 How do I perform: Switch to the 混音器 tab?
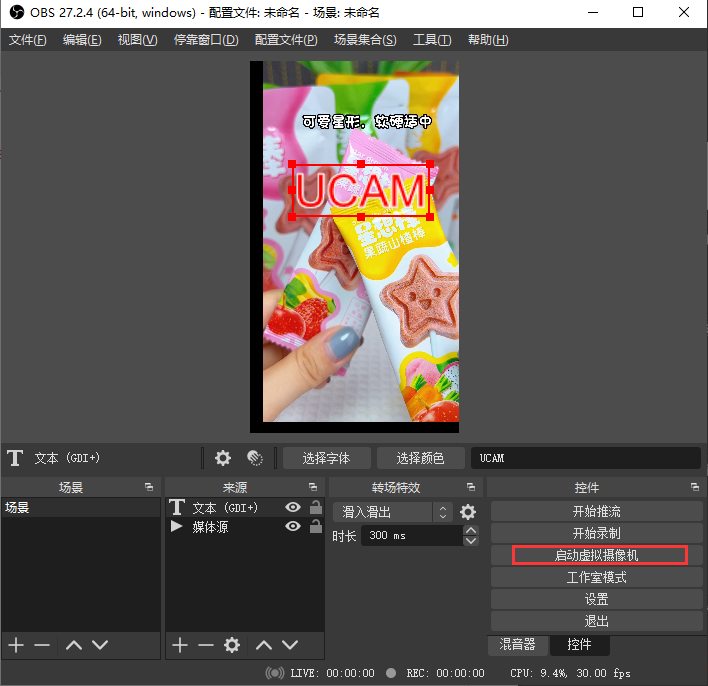517,645
